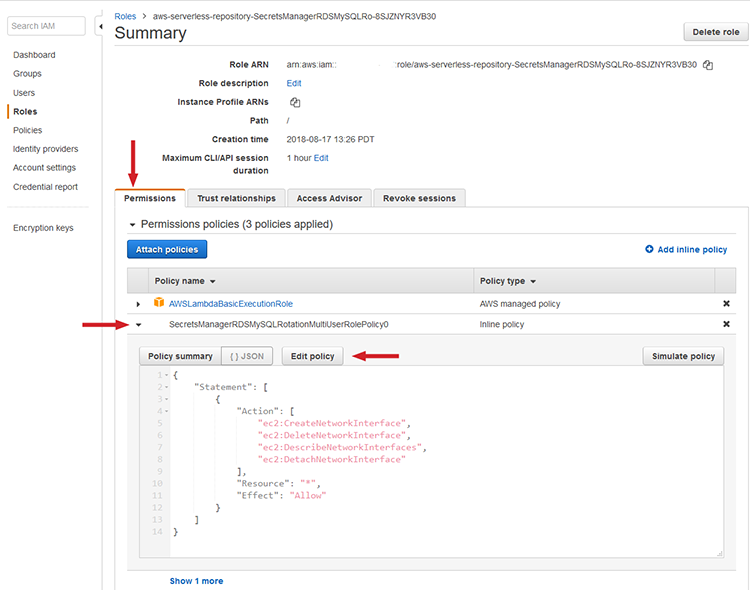Open Groups in the sidebar
Screen dimensions: 750x590
pyautogui.click(x=27, y=74)
